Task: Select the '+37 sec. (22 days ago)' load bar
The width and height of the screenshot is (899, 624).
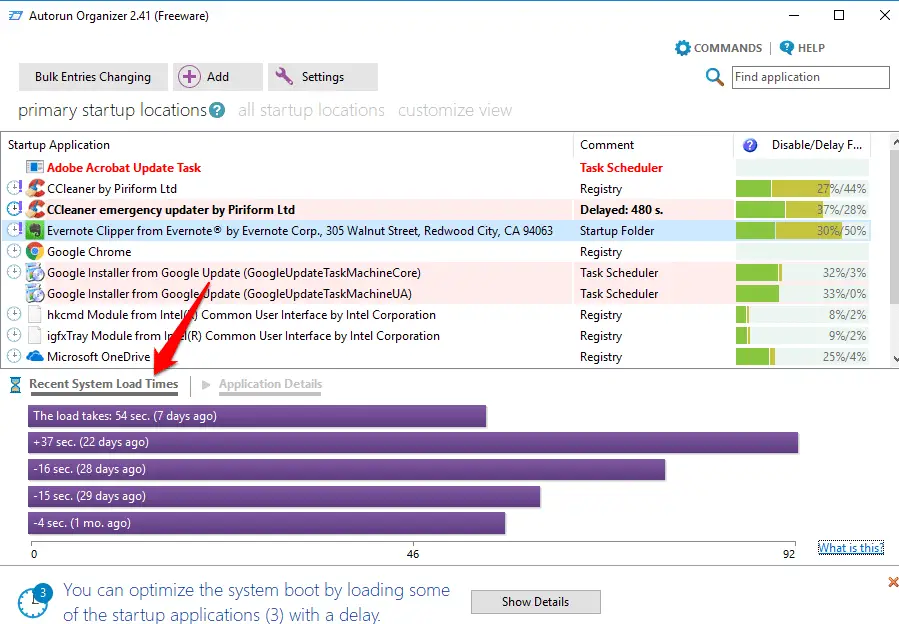Action: tap(413, 442)
